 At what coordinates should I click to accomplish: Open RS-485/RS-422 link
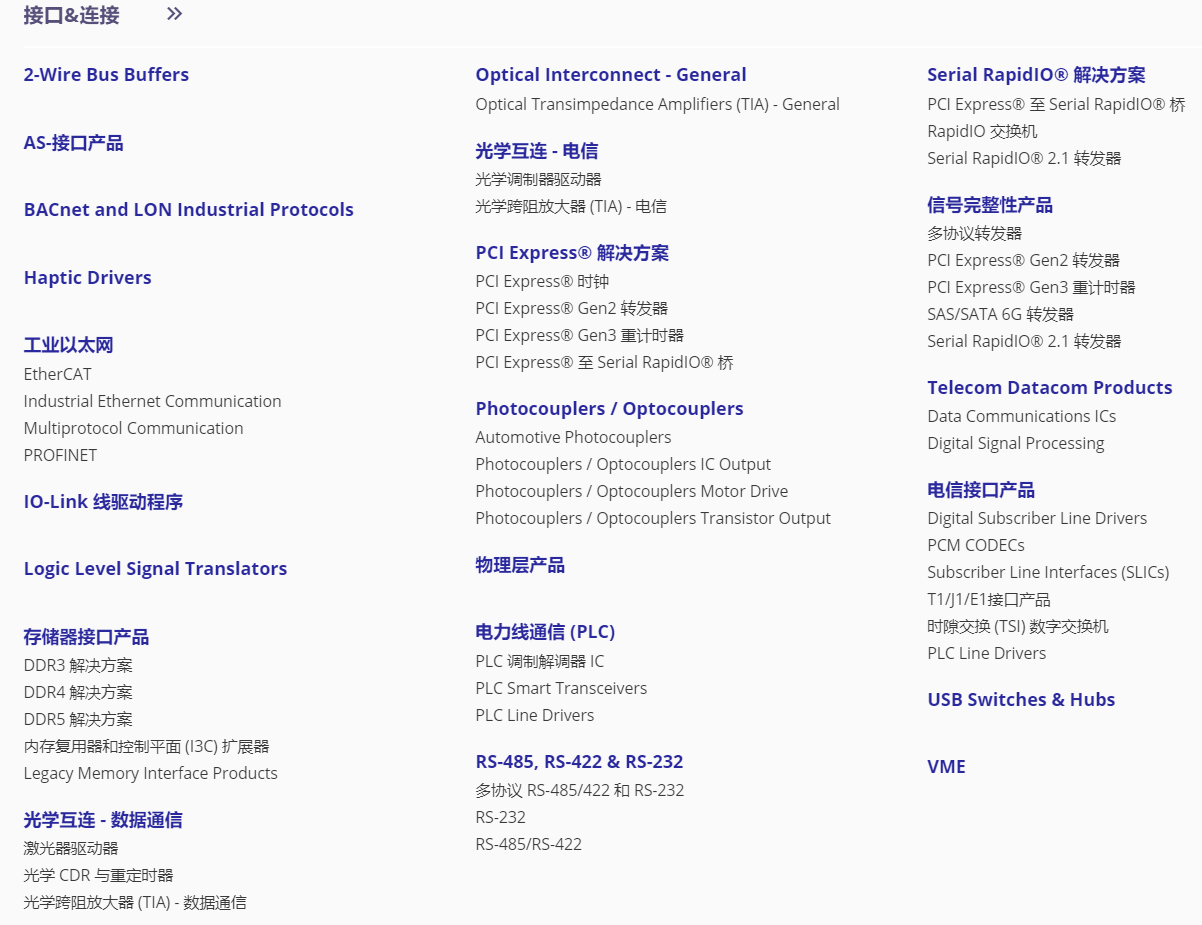[x=529, y=845]
